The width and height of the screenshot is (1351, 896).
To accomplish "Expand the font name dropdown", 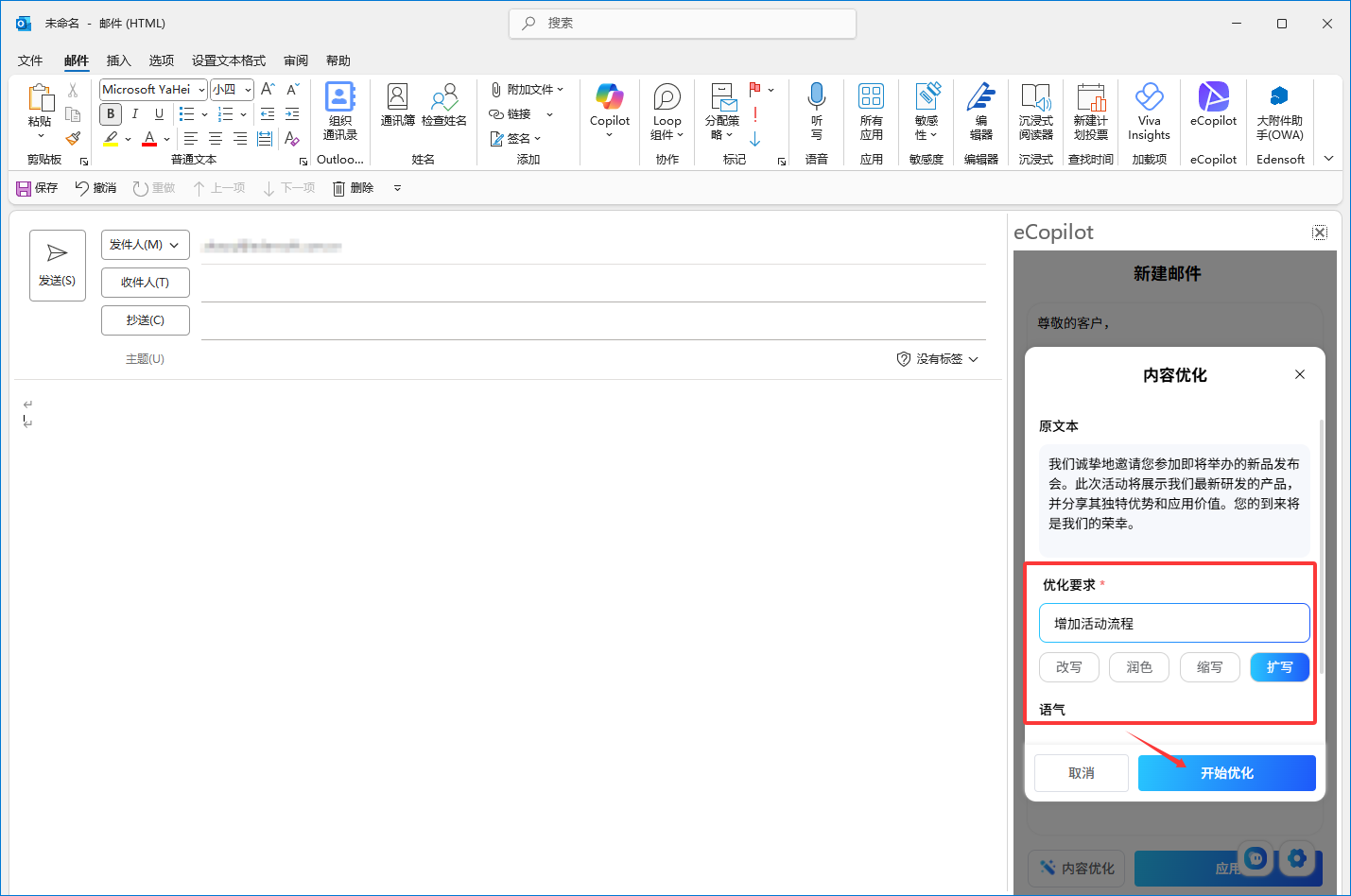I will (x=201, y=90).
